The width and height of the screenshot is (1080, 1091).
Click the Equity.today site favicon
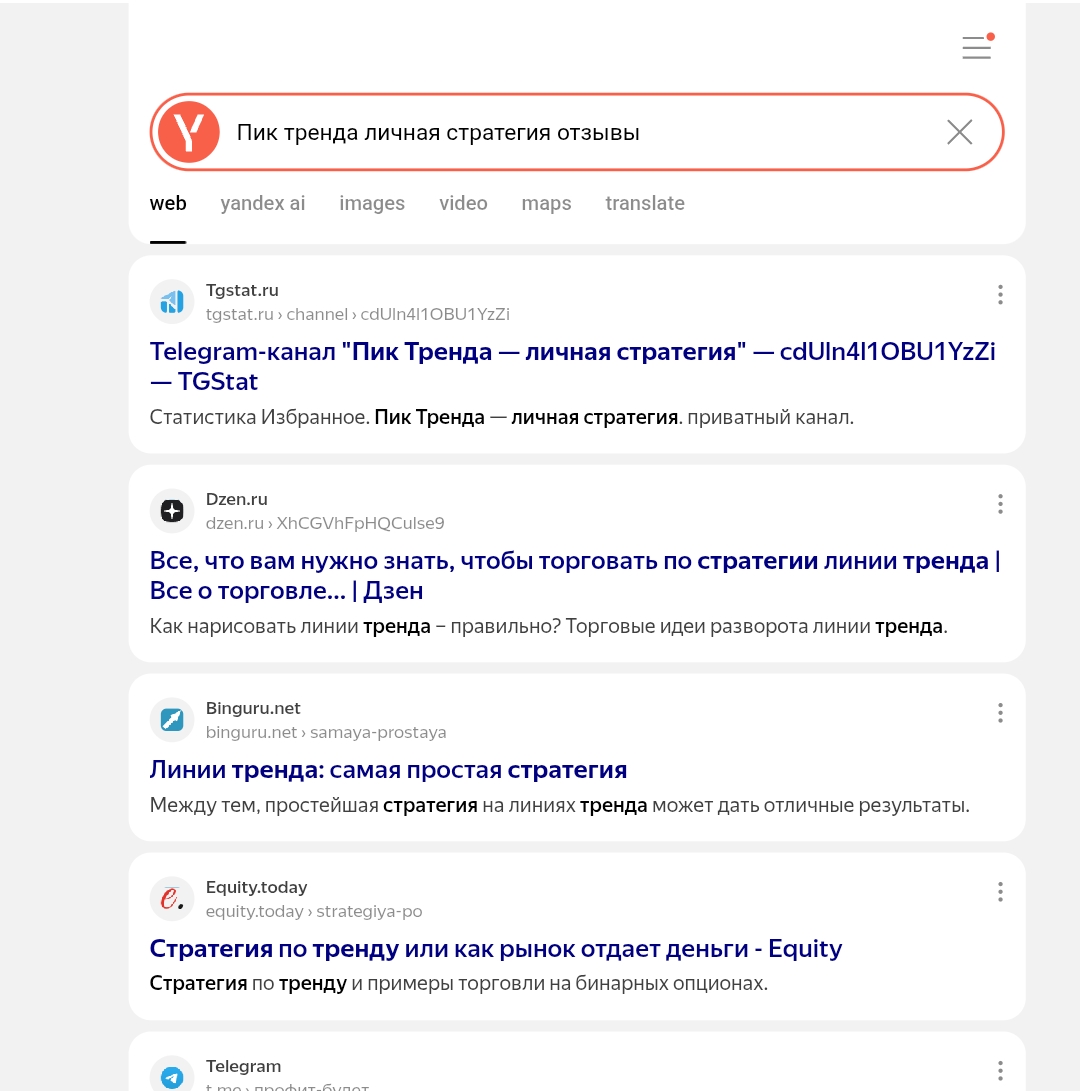(171, 898)
